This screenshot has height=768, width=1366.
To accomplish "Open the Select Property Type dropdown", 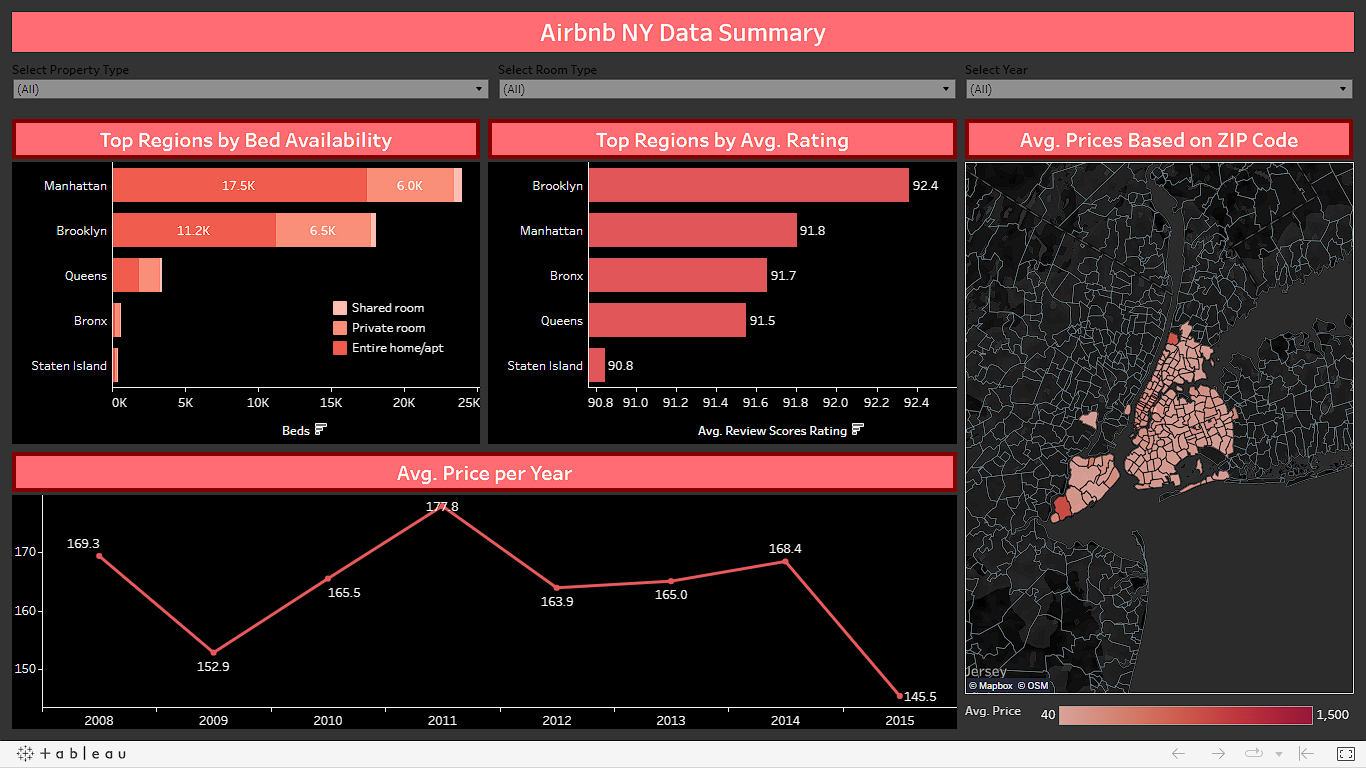I will point(250,89).
